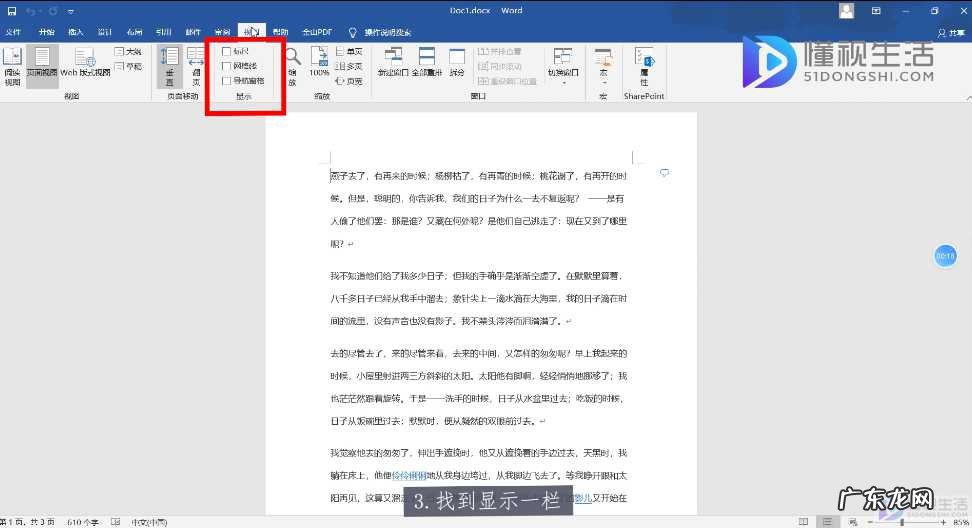The width and height of the screenshot is (972, 528).
Task: Click the page count 第1页 status indicator
Action: point(28,522)
